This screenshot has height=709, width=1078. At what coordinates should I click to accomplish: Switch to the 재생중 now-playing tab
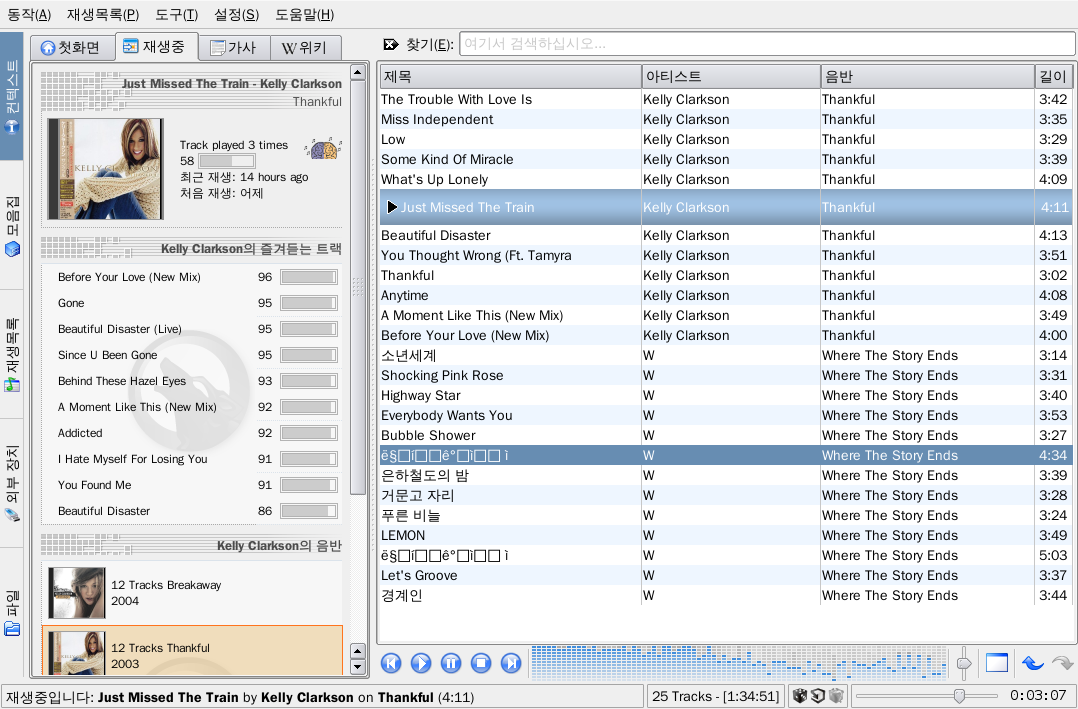[x=156, y=46]
